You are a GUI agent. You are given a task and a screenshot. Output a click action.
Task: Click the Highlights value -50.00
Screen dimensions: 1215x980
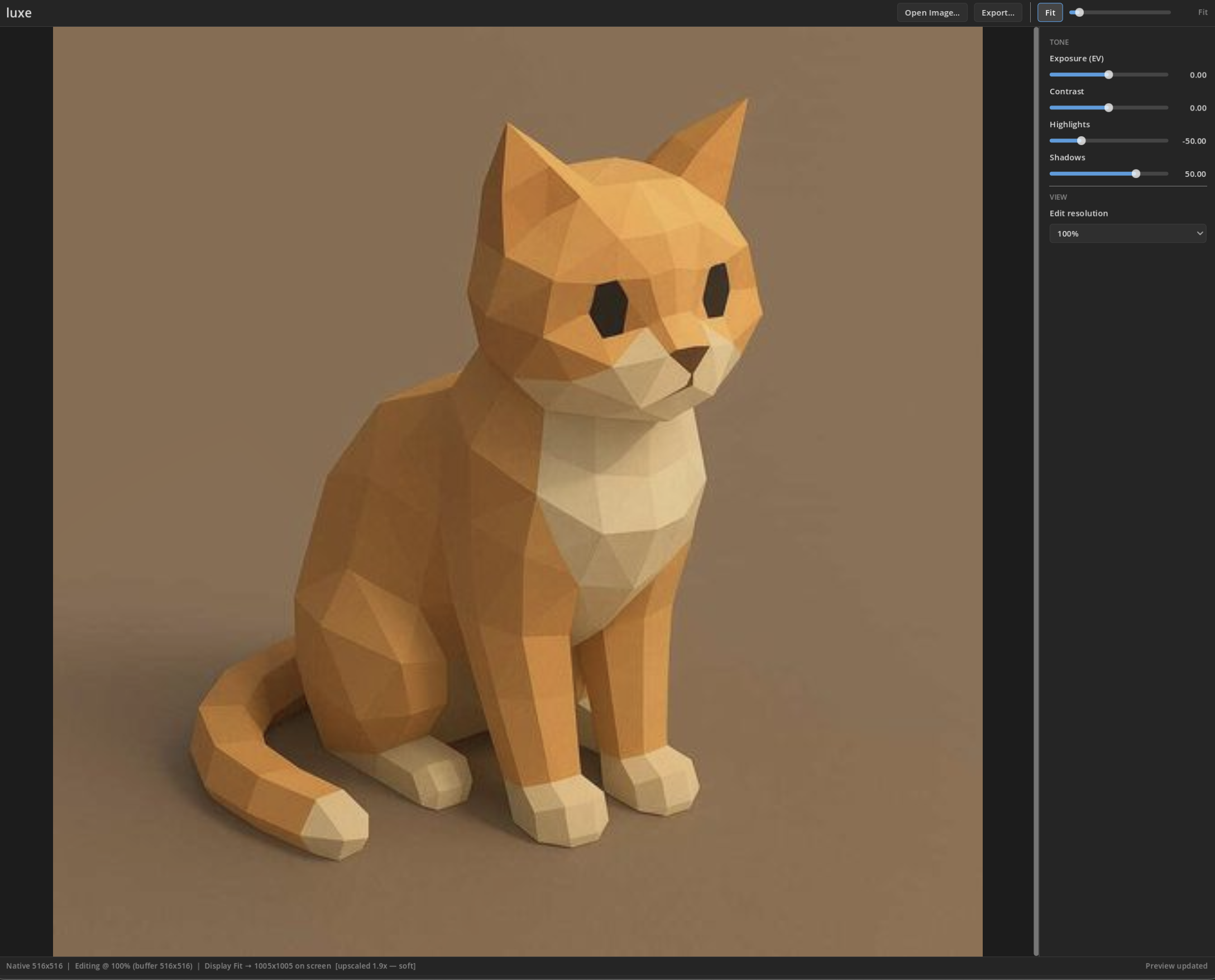[x=1194, y=141]
